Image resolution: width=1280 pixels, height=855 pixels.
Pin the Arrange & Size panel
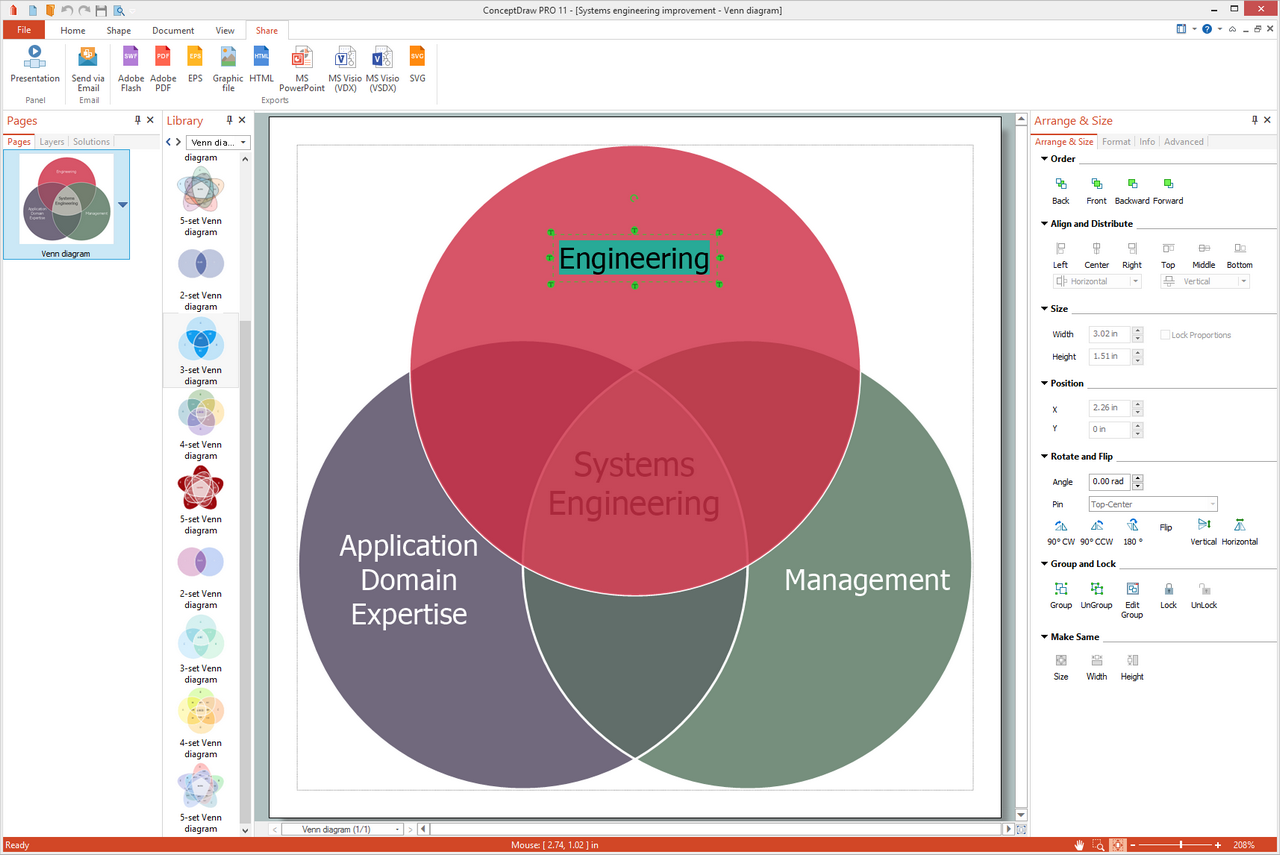(x=1255, y=120)
